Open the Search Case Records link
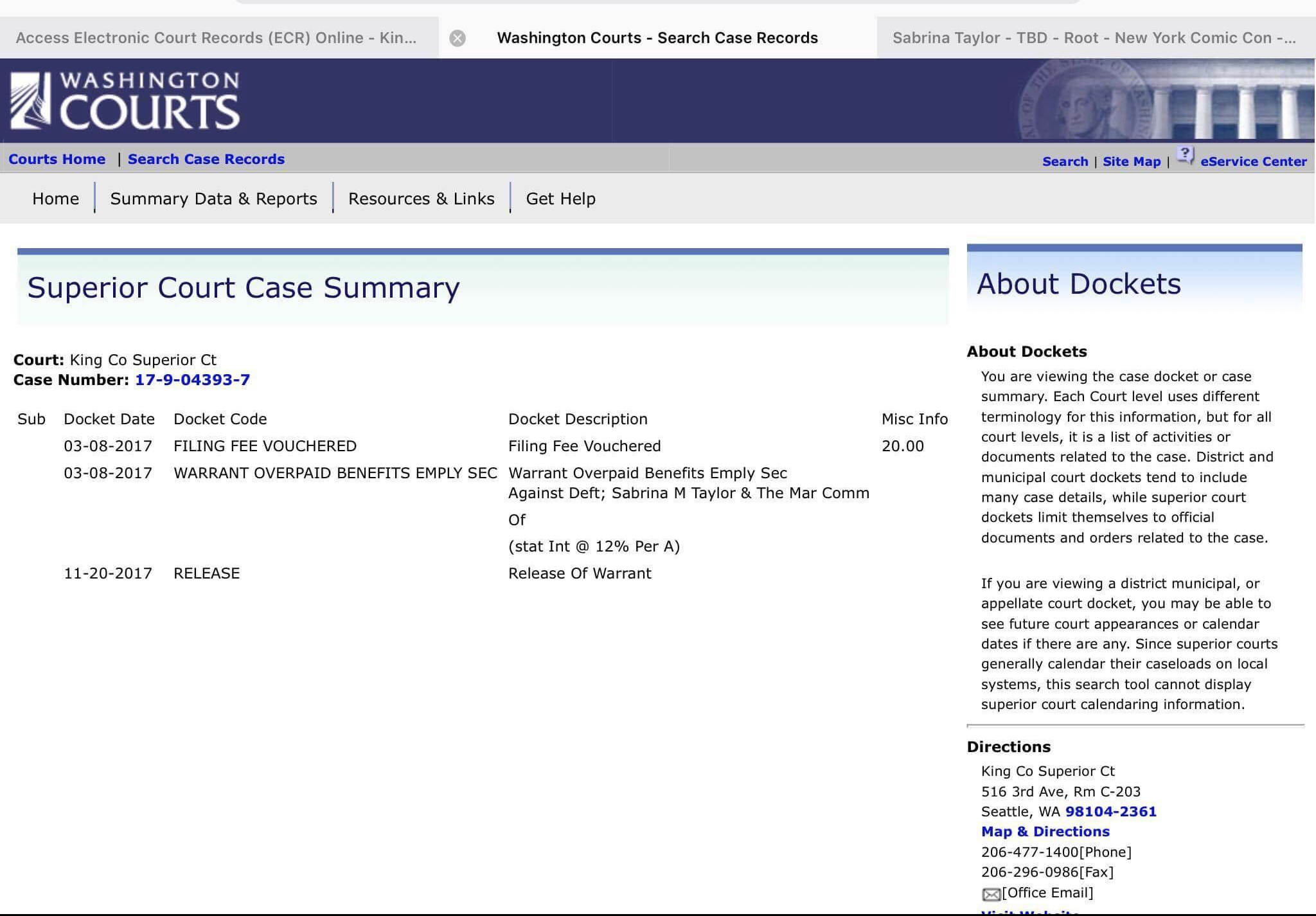 click(206, 159)
